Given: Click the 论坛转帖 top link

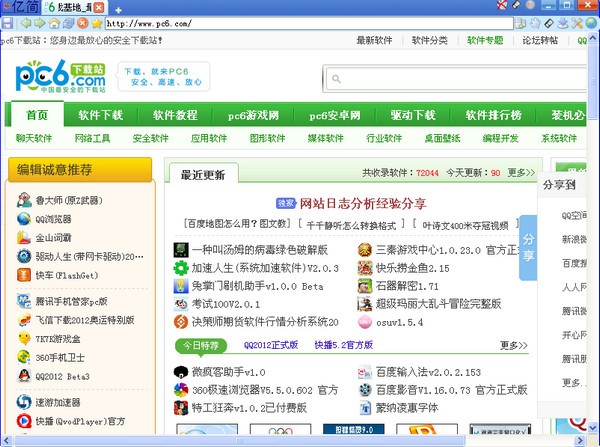Looking at the screenshot, I should (x=540, y=40).
